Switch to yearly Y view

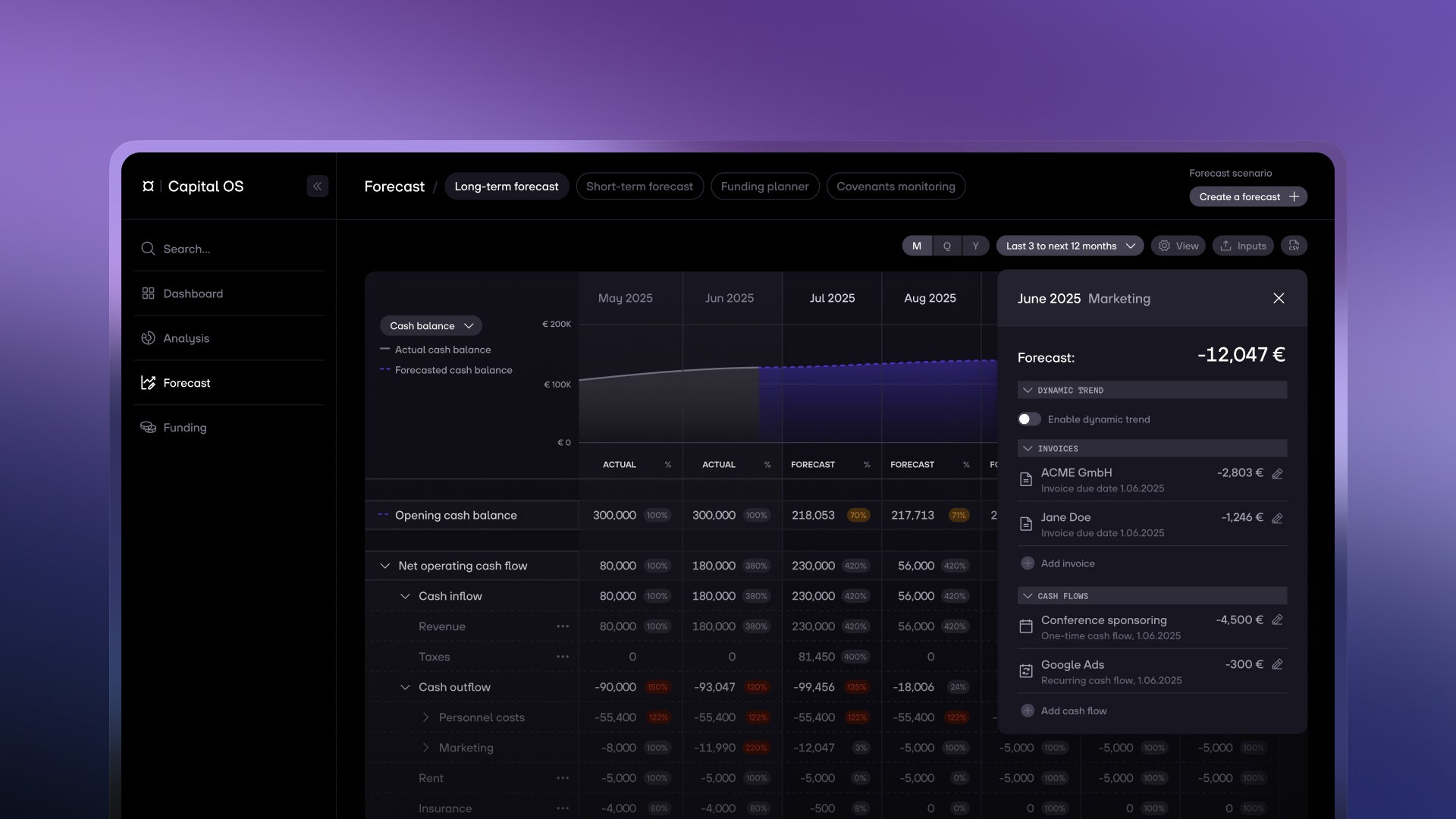[975, 246]
